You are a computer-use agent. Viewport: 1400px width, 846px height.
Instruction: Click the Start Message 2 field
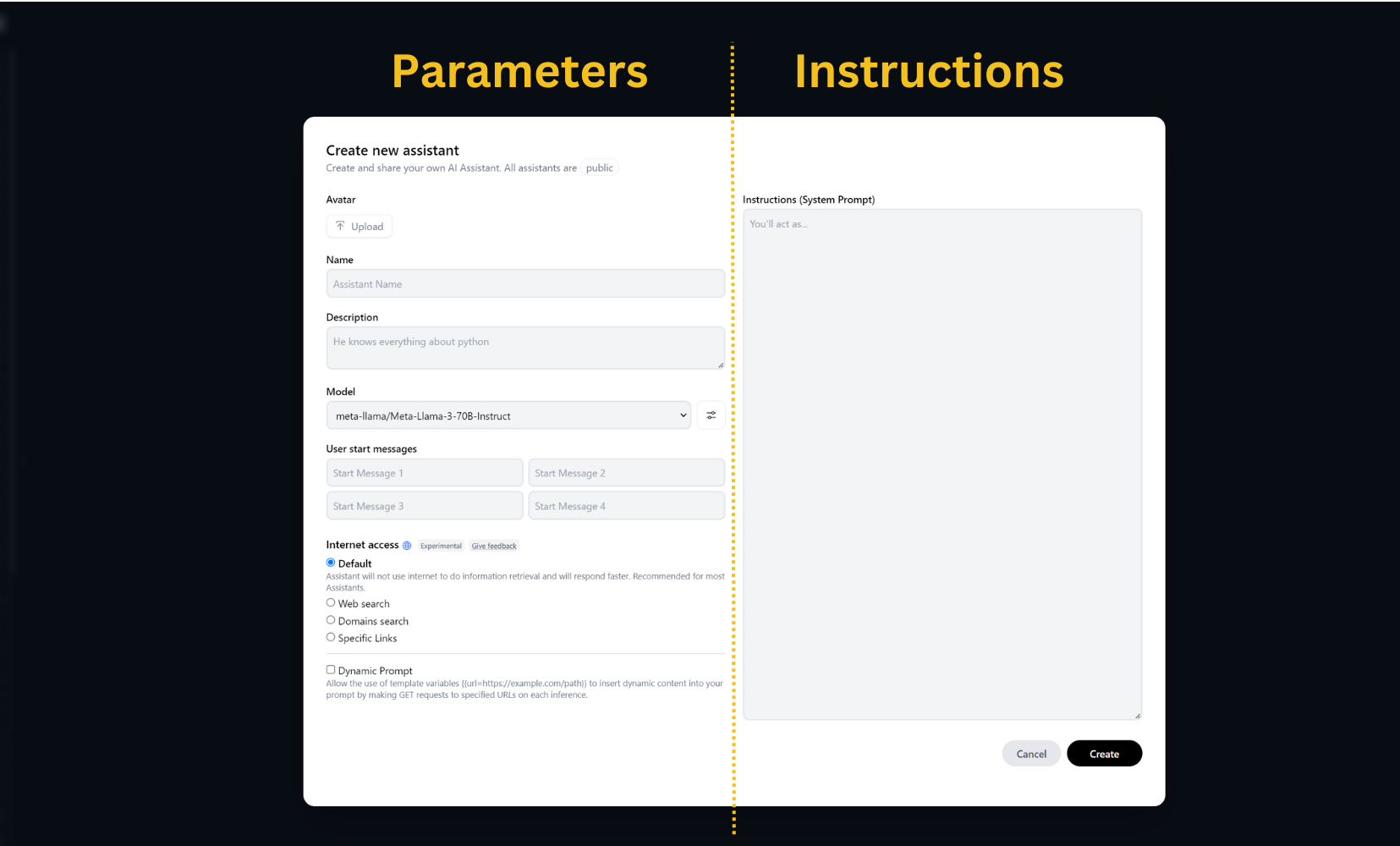pos(626,473)
